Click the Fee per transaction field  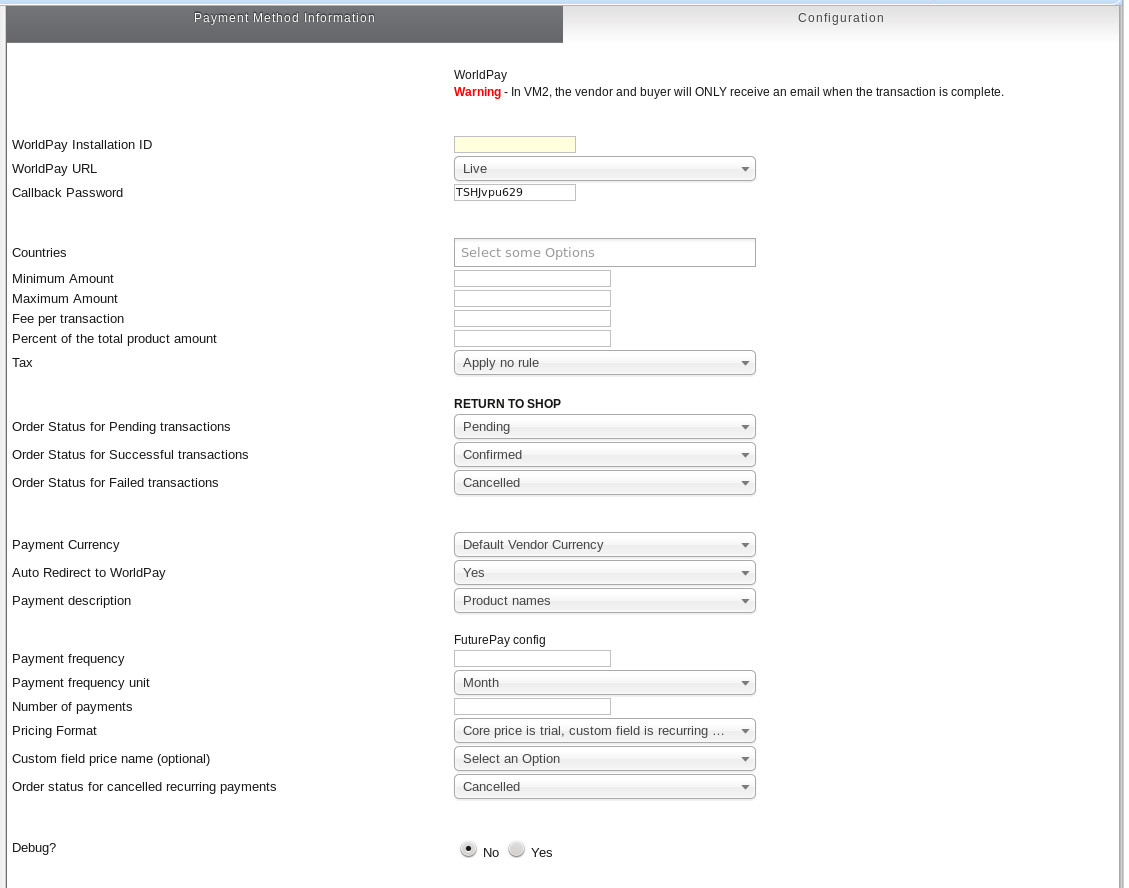[x=532, y=318]
